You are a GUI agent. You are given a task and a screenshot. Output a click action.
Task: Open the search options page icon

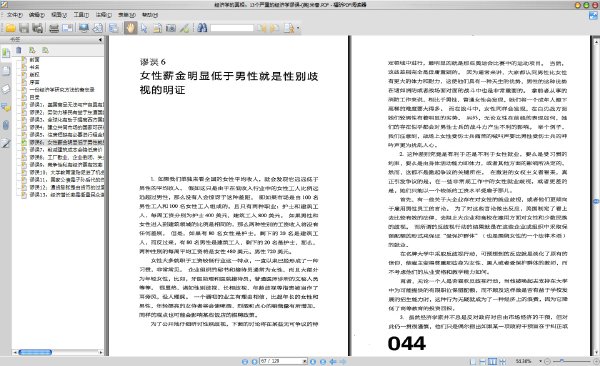(289, 28)
